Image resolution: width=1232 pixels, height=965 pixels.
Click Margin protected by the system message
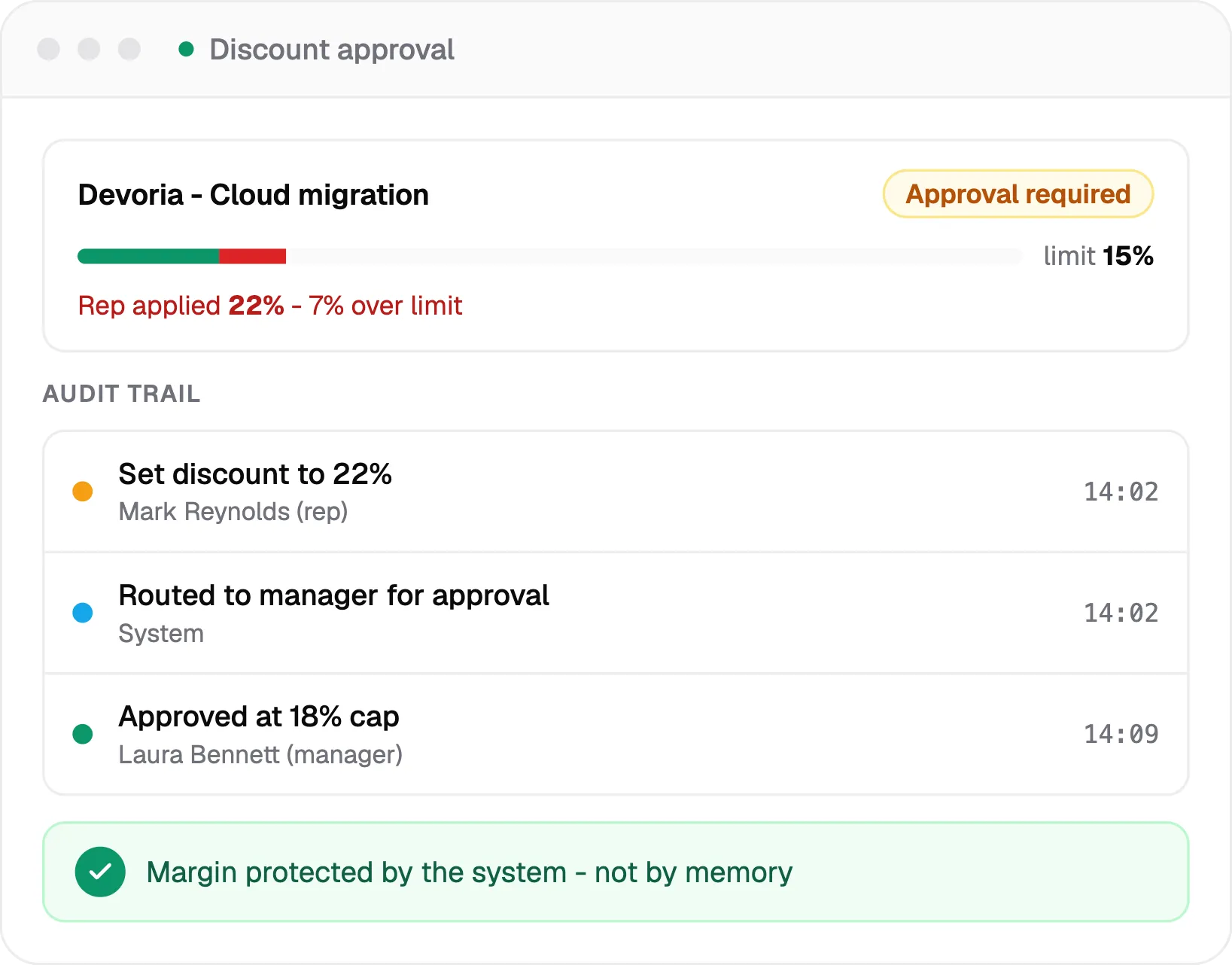pos(470,872)
